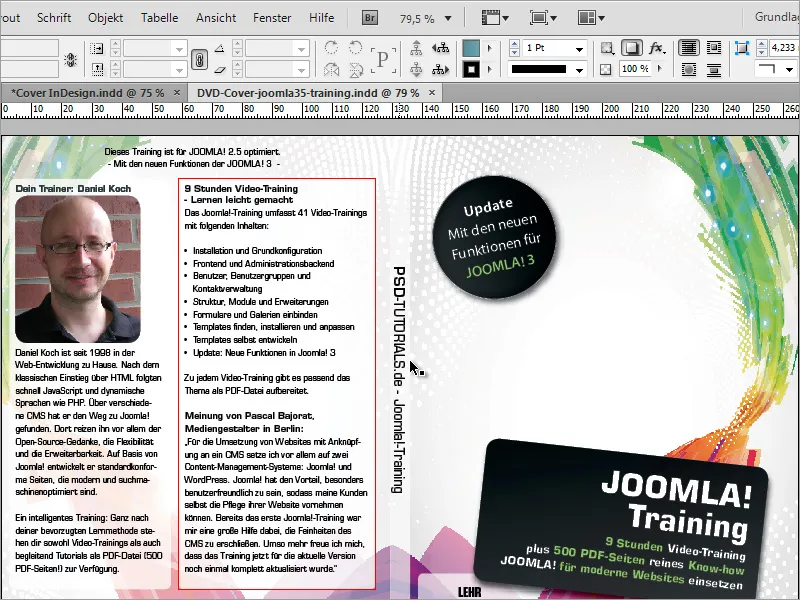Click the teal fill color swatch
Screen dimensions: 800x600
click(x=471, y=48)
